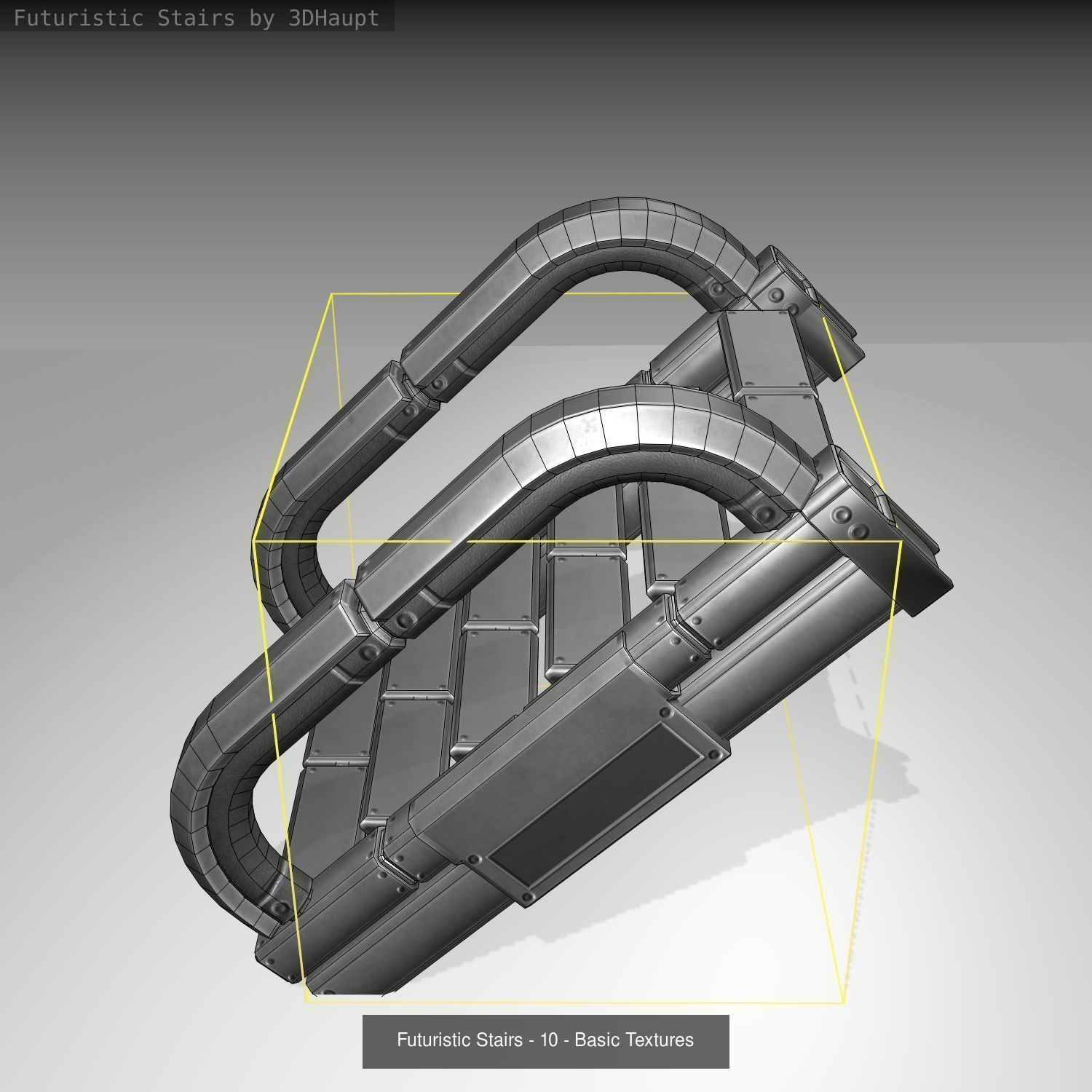Select the 3D stairs model in the viewport
This screenshot has width=1092, height=1092.
[x=561, y=597]
